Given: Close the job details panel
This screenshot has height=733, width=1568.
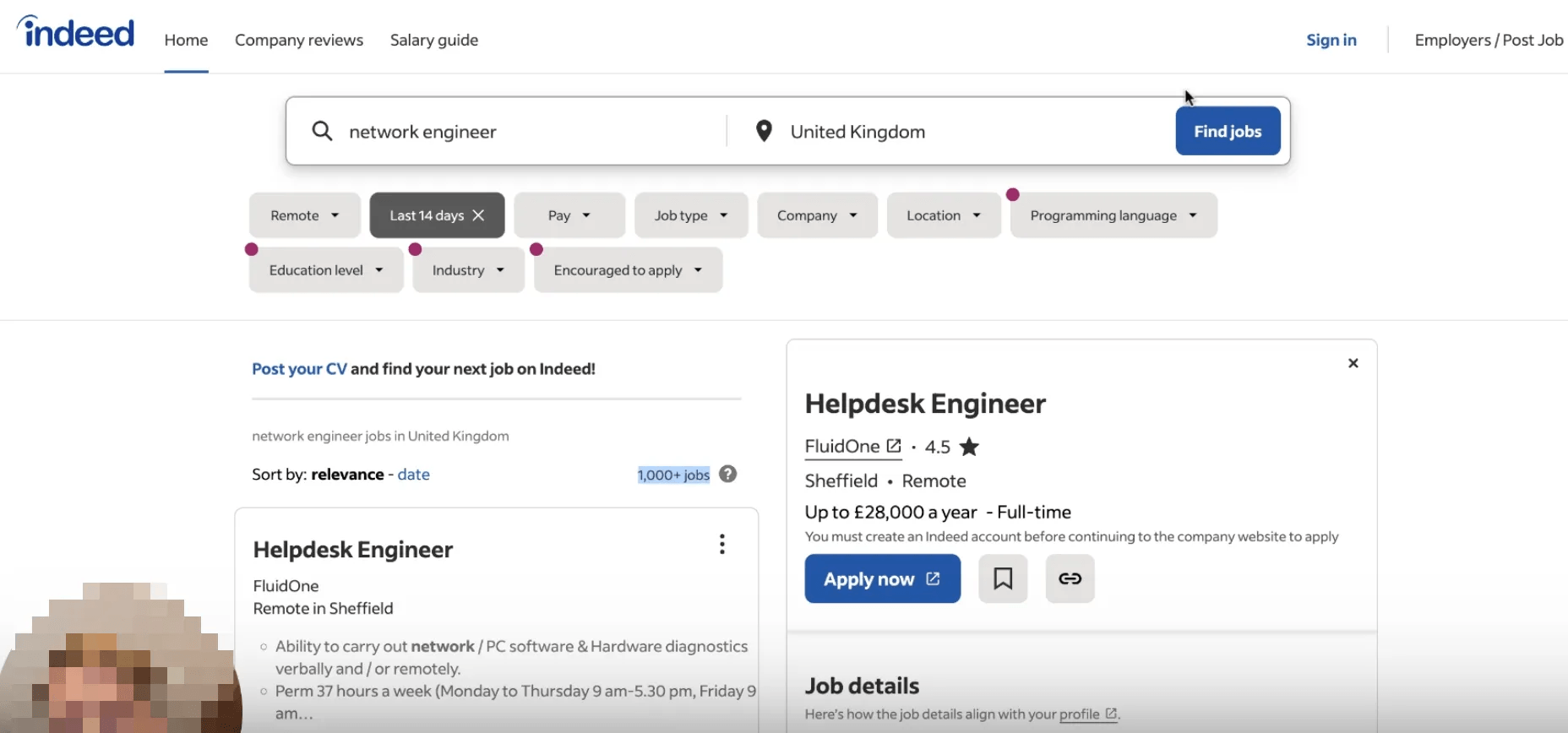Looking at the screenshot, I should point(1353,363).
